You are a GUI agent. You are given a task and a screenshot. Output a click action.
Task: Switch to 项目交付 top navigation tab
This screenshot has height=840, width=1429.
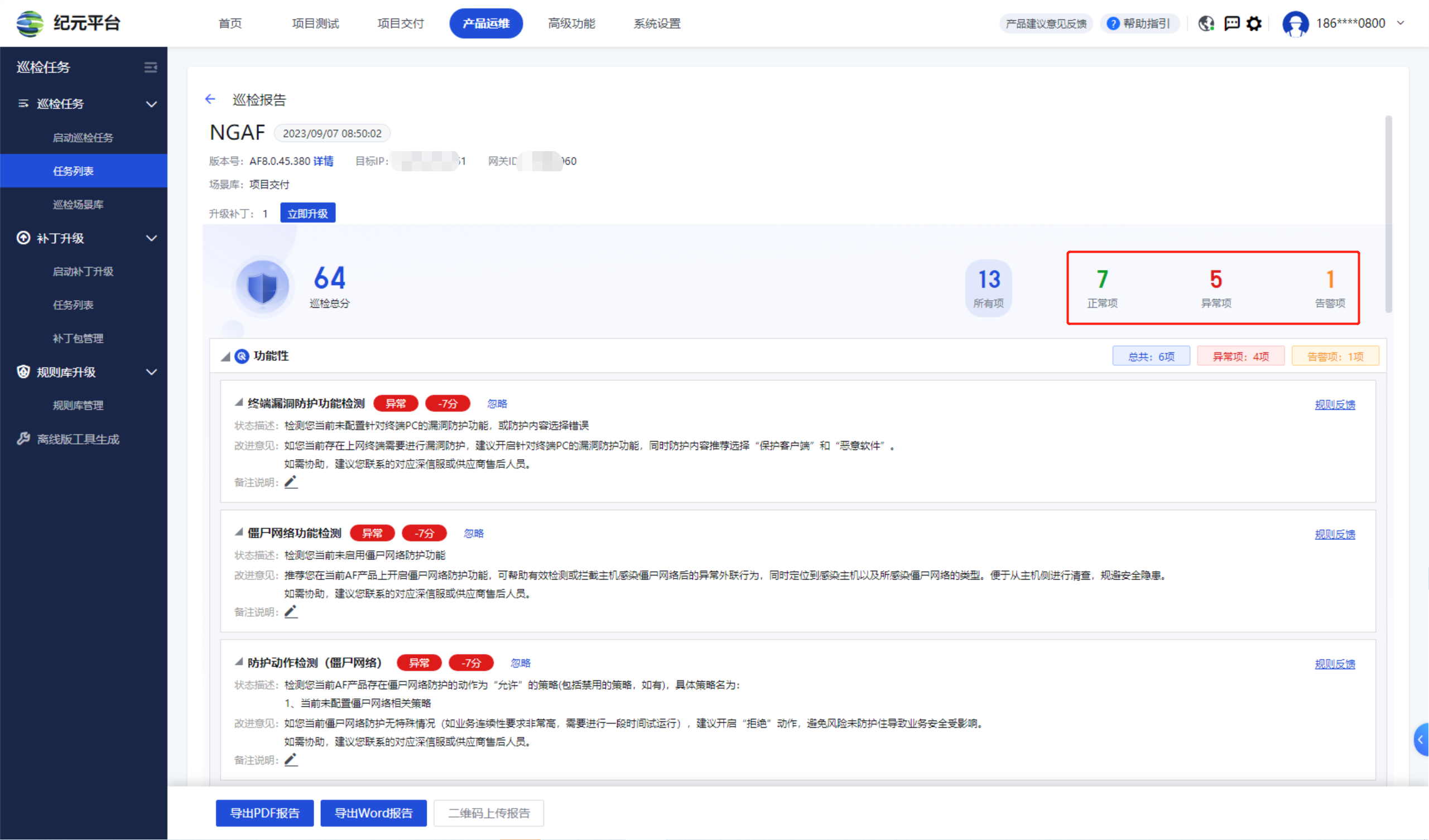click(400, 23)
